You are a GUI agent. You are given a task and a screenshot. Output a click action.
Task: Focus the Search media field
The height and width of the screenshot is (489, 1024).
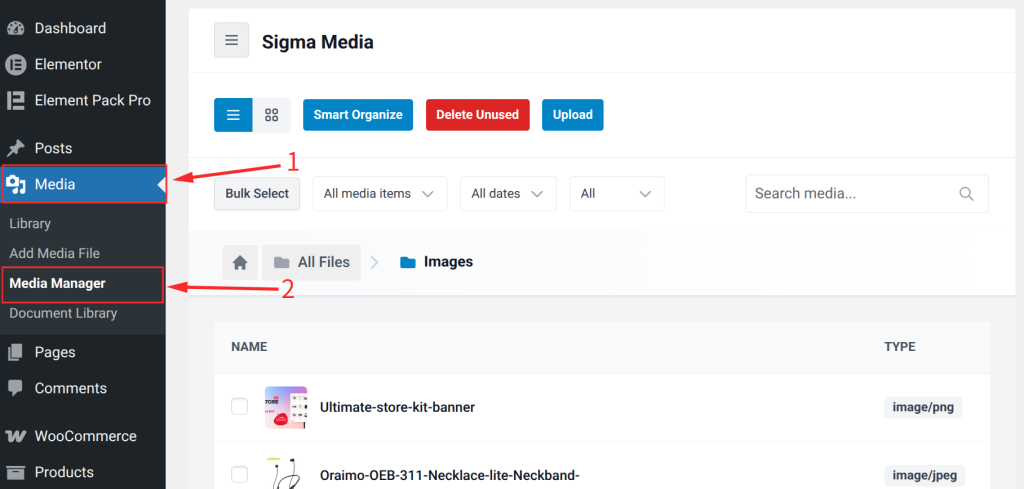pyautogui.click(x=867, y=194)
